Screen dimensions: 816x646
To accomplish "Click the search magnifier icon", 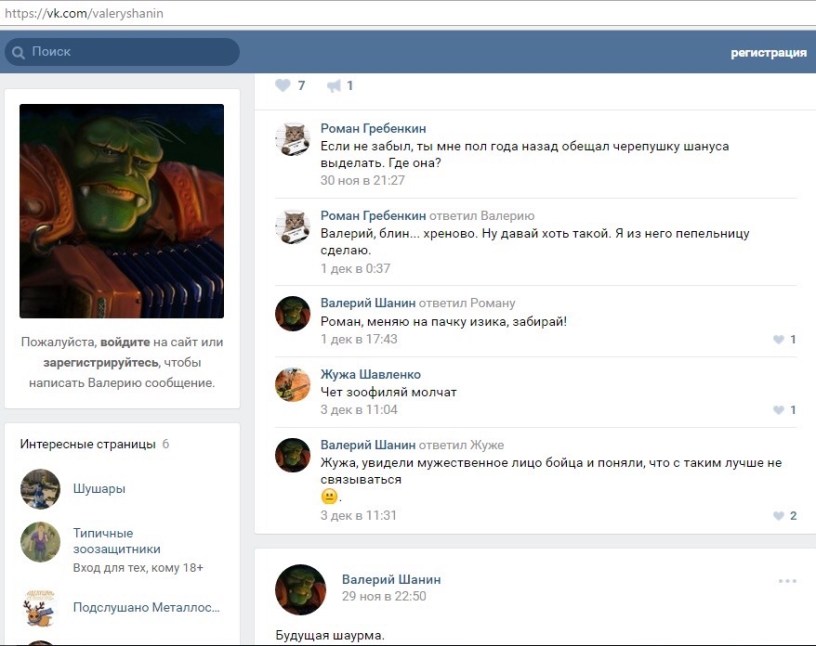I will (18, 52).
